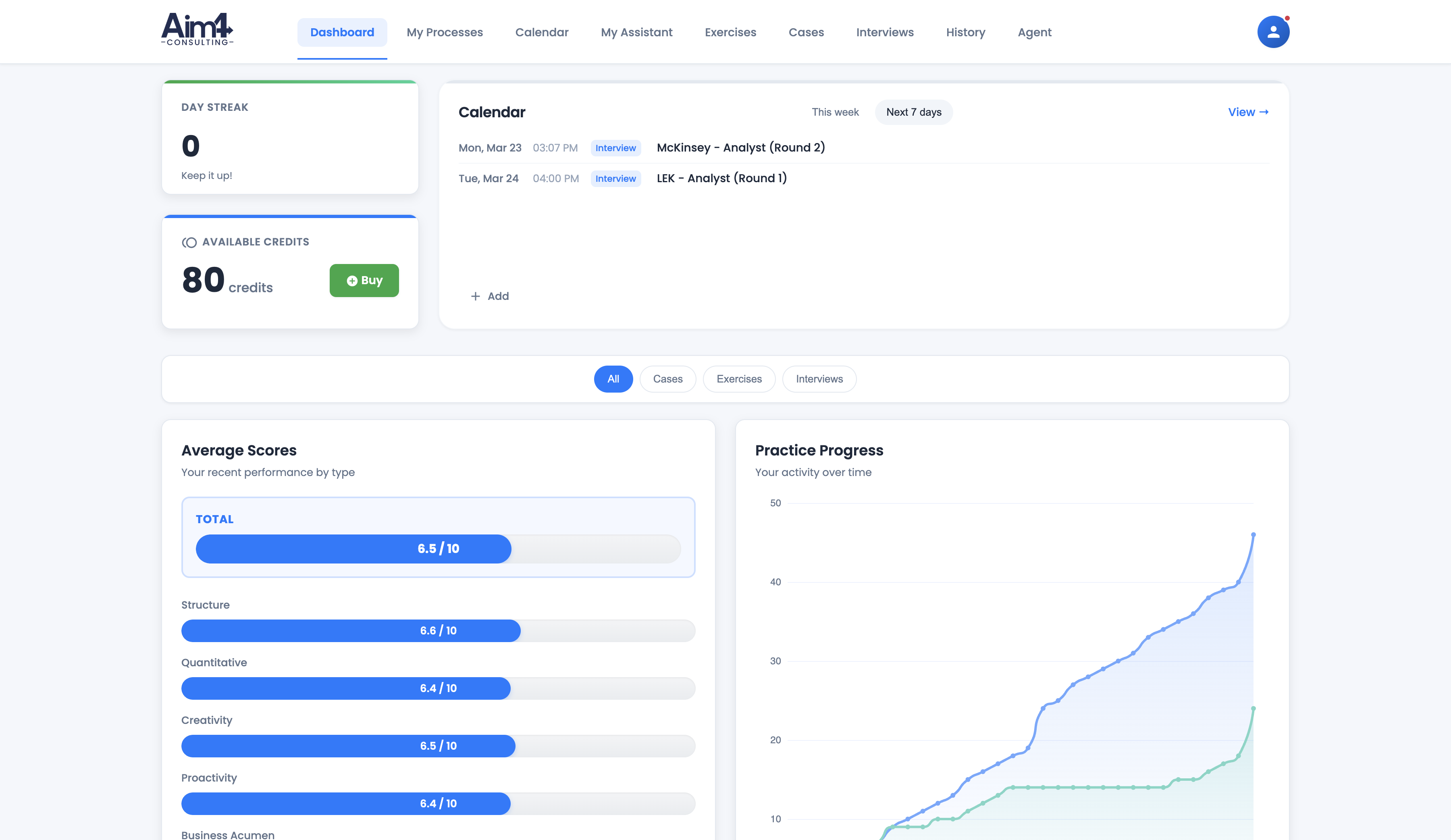The height and width of the screenshot is (840, 1451).
Task: Open the user profile avatar icon
Action: [1273, 32]
